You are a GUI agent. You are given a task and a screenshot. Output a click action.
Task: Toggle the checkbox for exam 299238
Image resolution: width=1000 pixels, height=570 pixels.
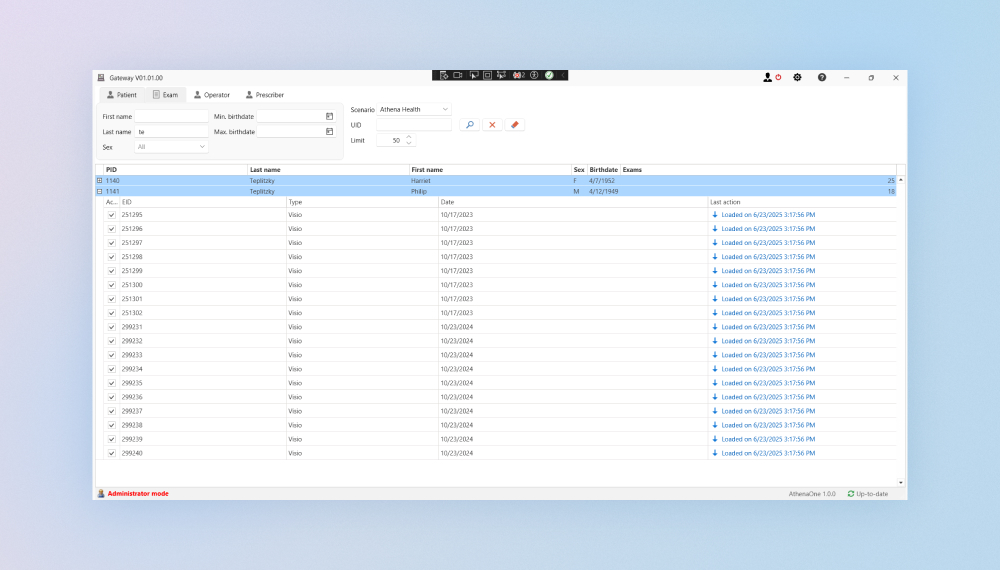(112, 425)
